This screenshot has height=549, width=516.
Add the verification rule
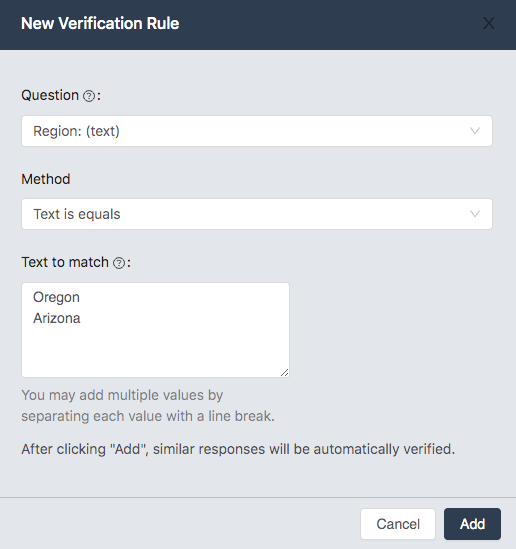click(473, 524)
